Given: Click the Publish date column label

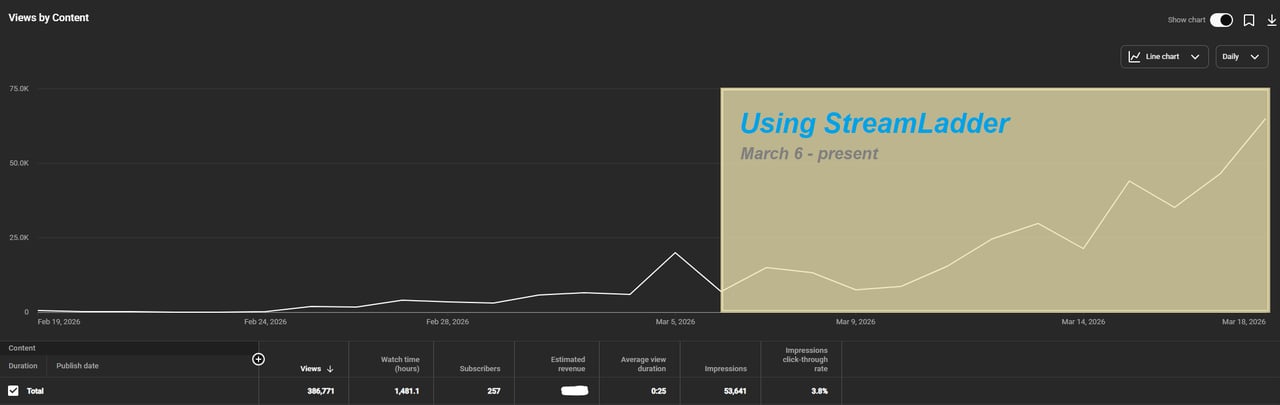Looking at the screenshot, I should [77, 366].
